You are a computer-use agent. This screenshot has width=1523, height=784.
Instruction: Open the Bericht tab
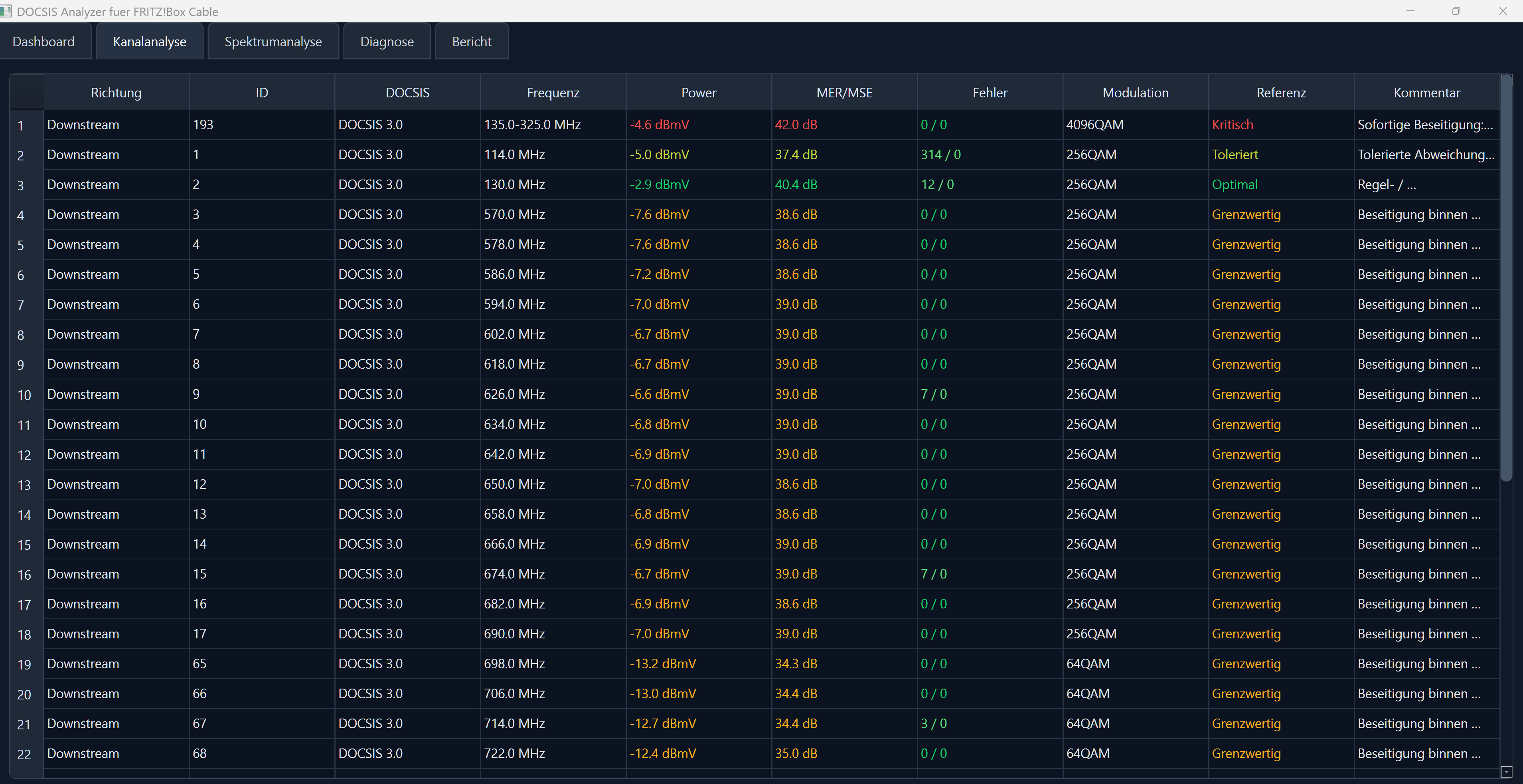coord(472,41)
